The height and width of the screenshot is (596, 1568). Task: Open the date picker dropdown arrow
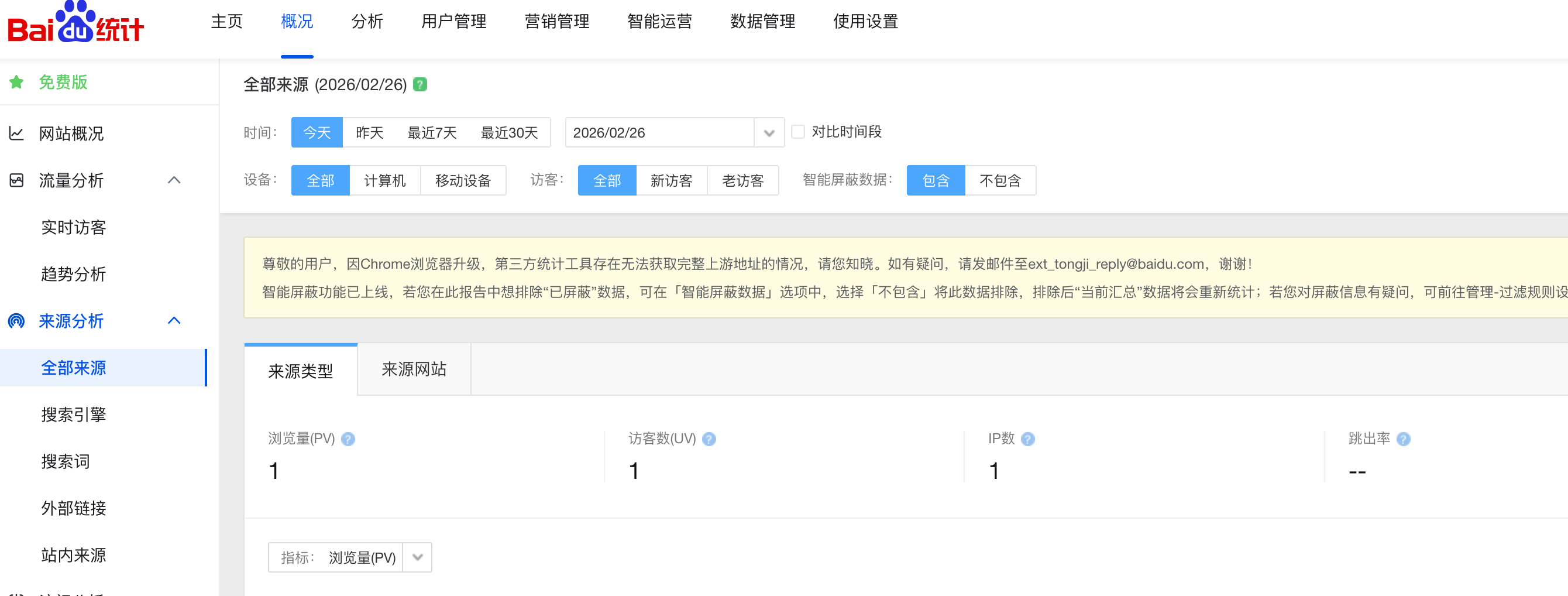[769, 133]
